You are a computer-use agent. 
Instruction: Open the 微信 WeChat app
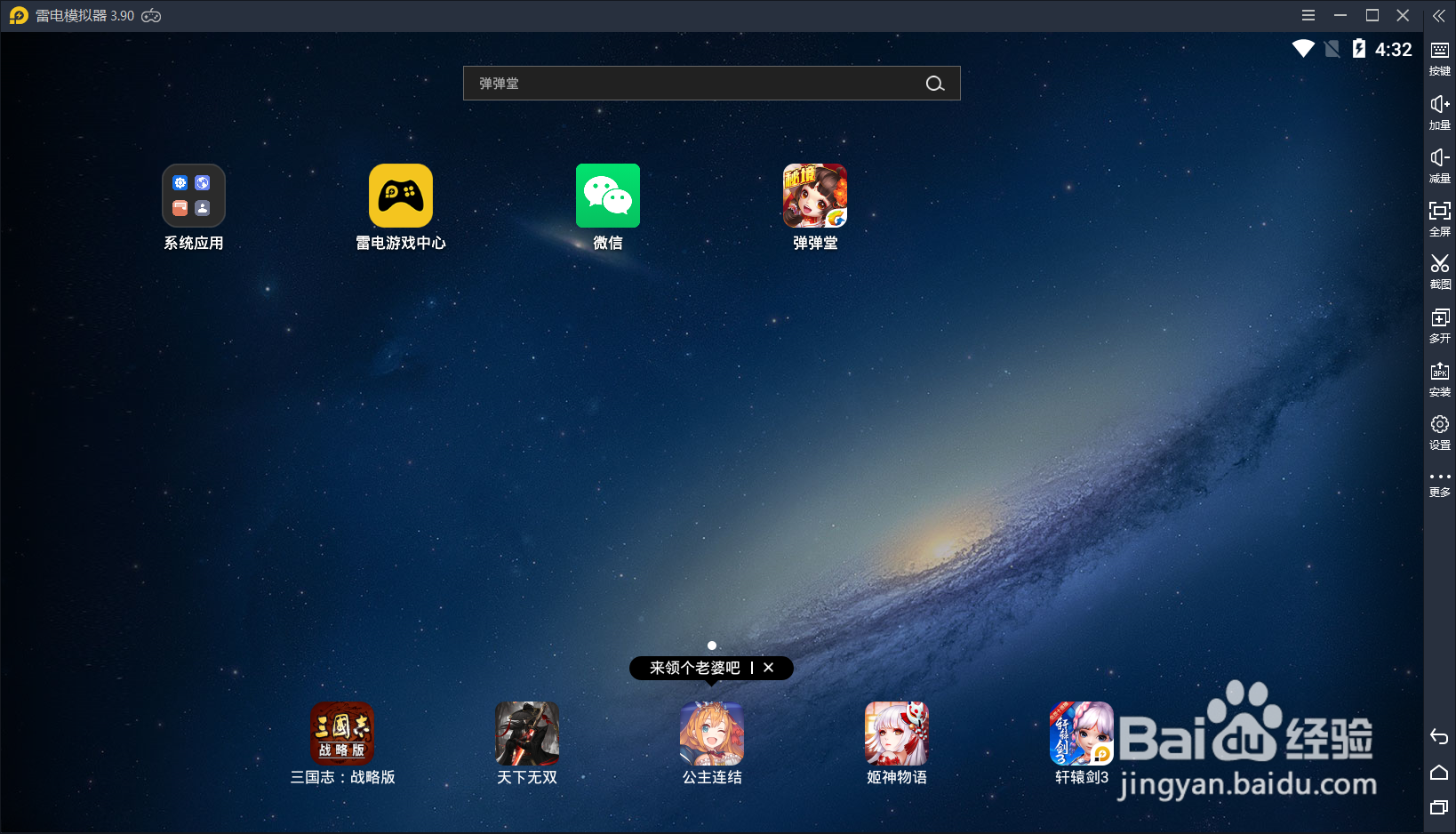click(608, 196)
